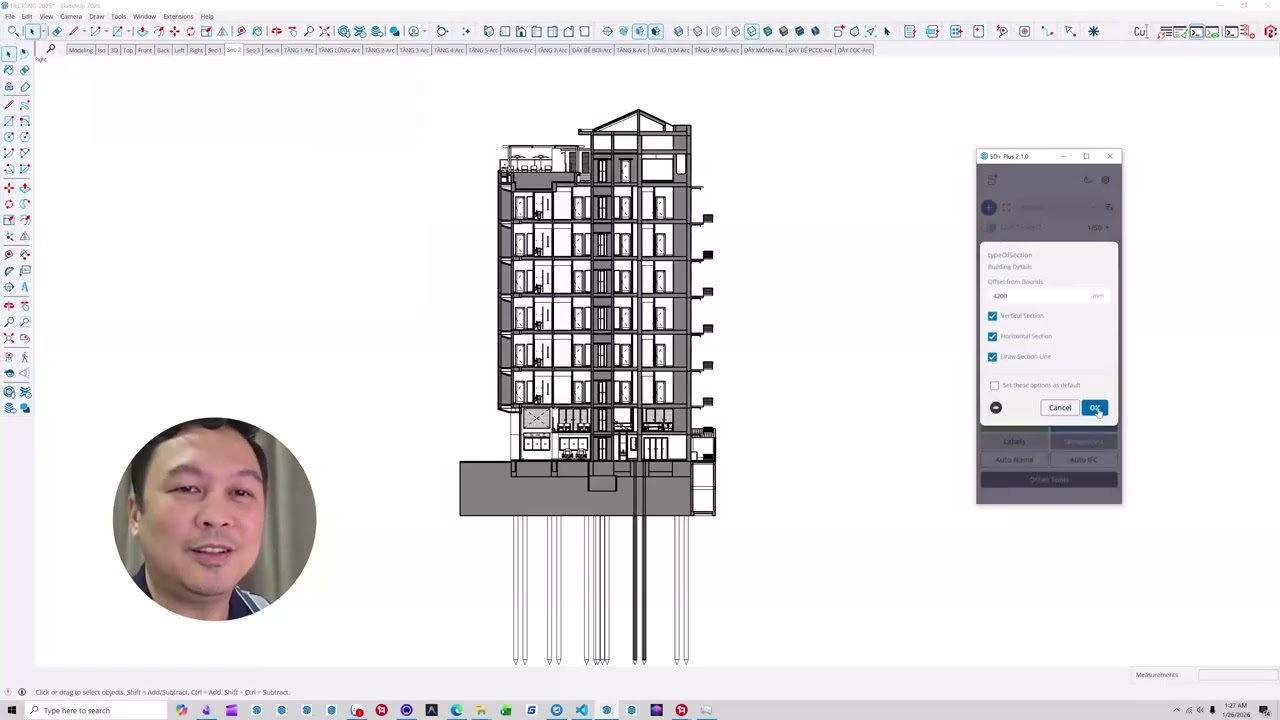Open the ĐÁY CỌC-Arc scene tab
This screenshot has height=720, width=1280.
click(x=854, y=50)
